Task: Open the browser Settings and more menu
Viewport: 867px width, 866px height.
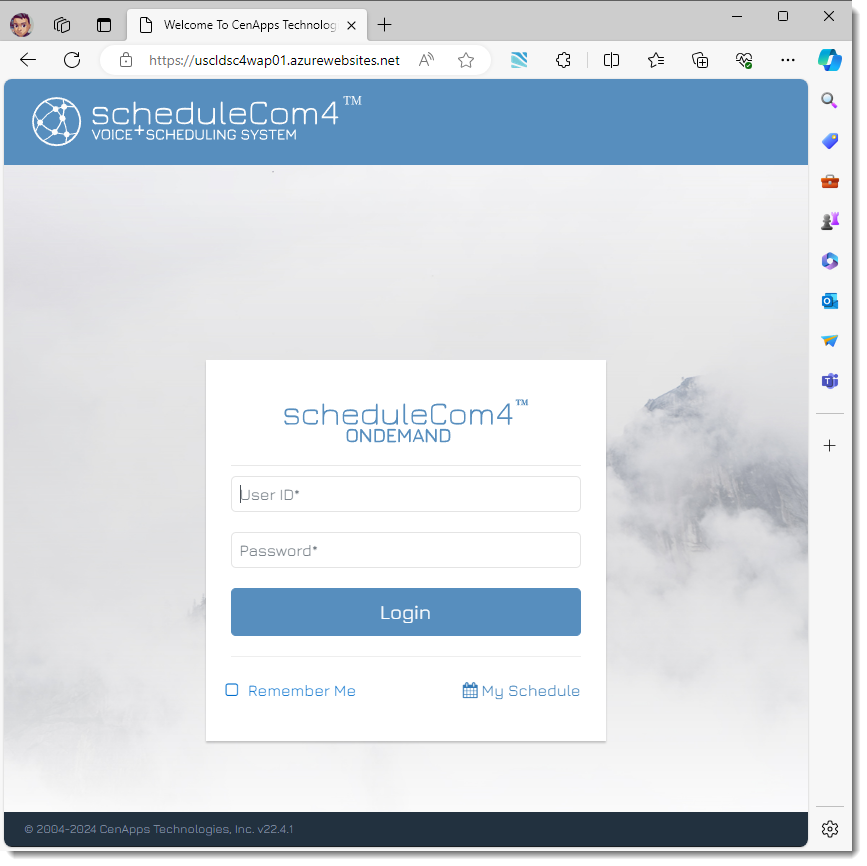Action: [788, 60]
